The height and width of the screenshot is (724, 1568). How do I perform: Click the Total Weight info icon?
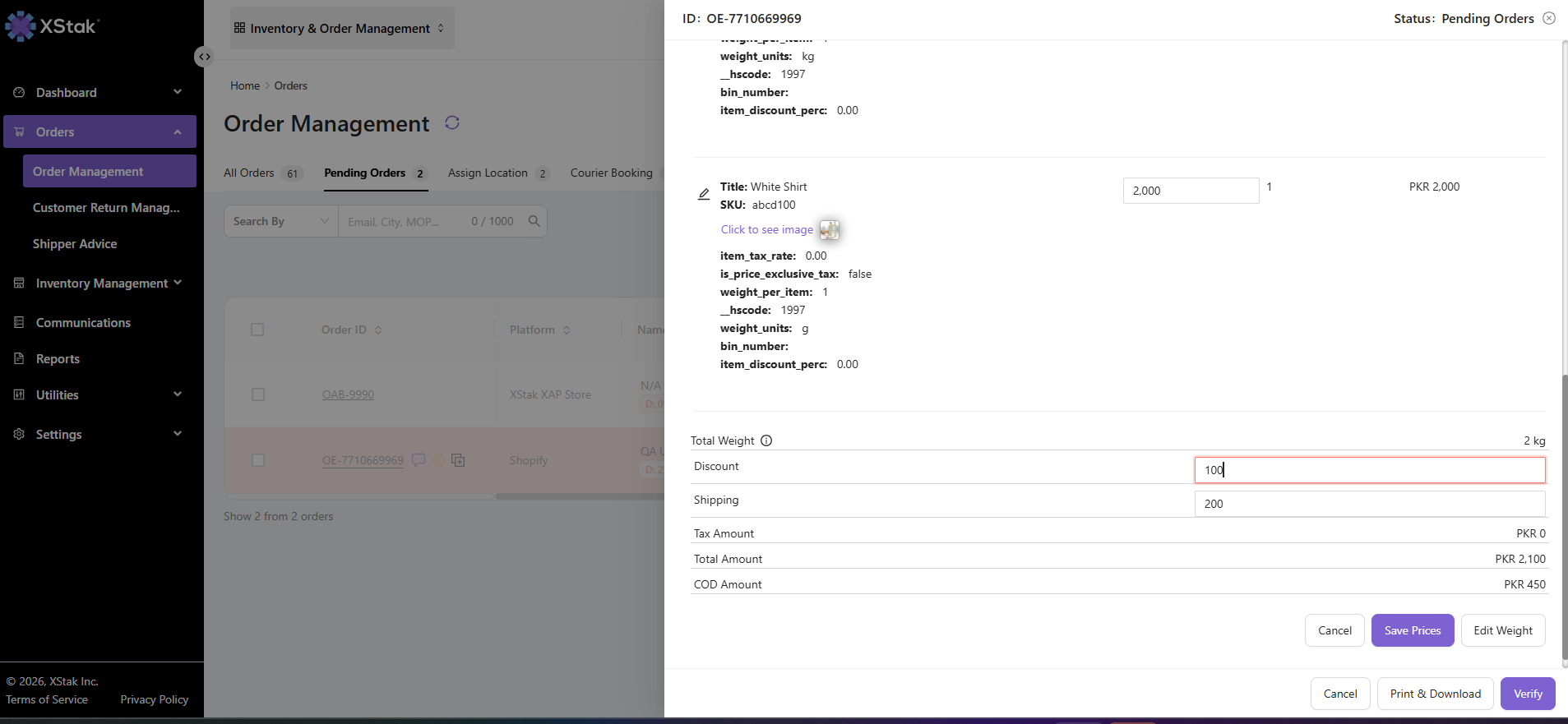766,440
